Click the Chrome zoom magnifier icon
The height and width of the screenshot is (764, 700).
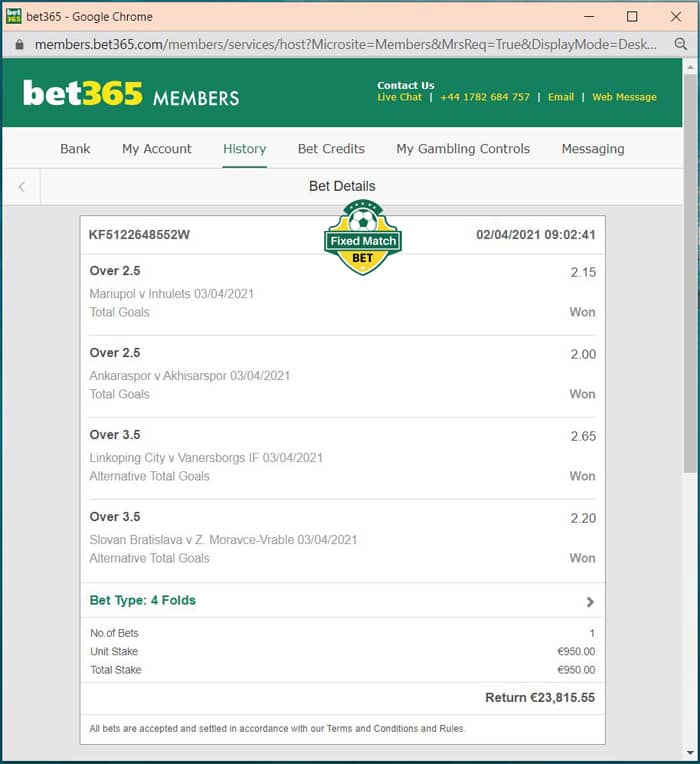681,44
